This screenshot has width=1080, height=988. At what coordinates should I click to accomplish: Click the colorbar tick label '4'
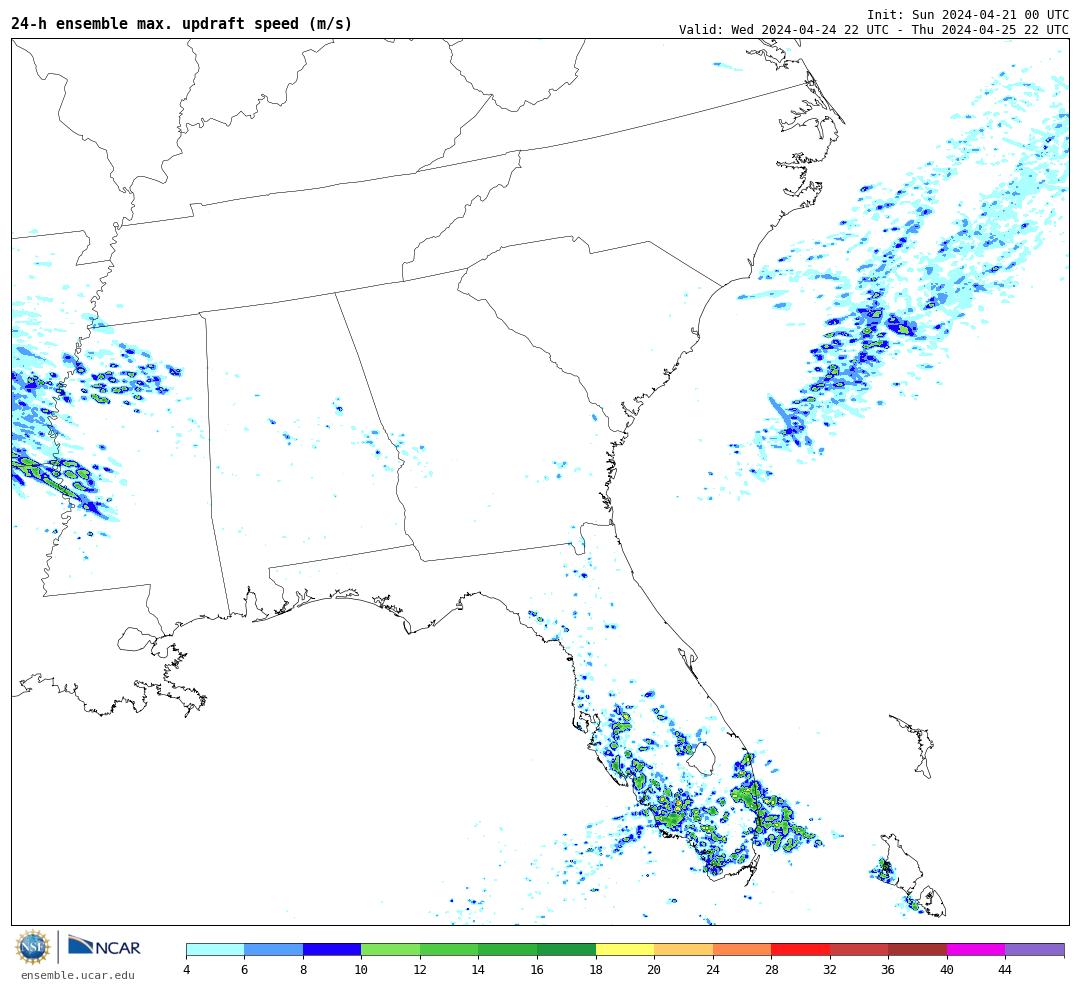tap(187, 970)
